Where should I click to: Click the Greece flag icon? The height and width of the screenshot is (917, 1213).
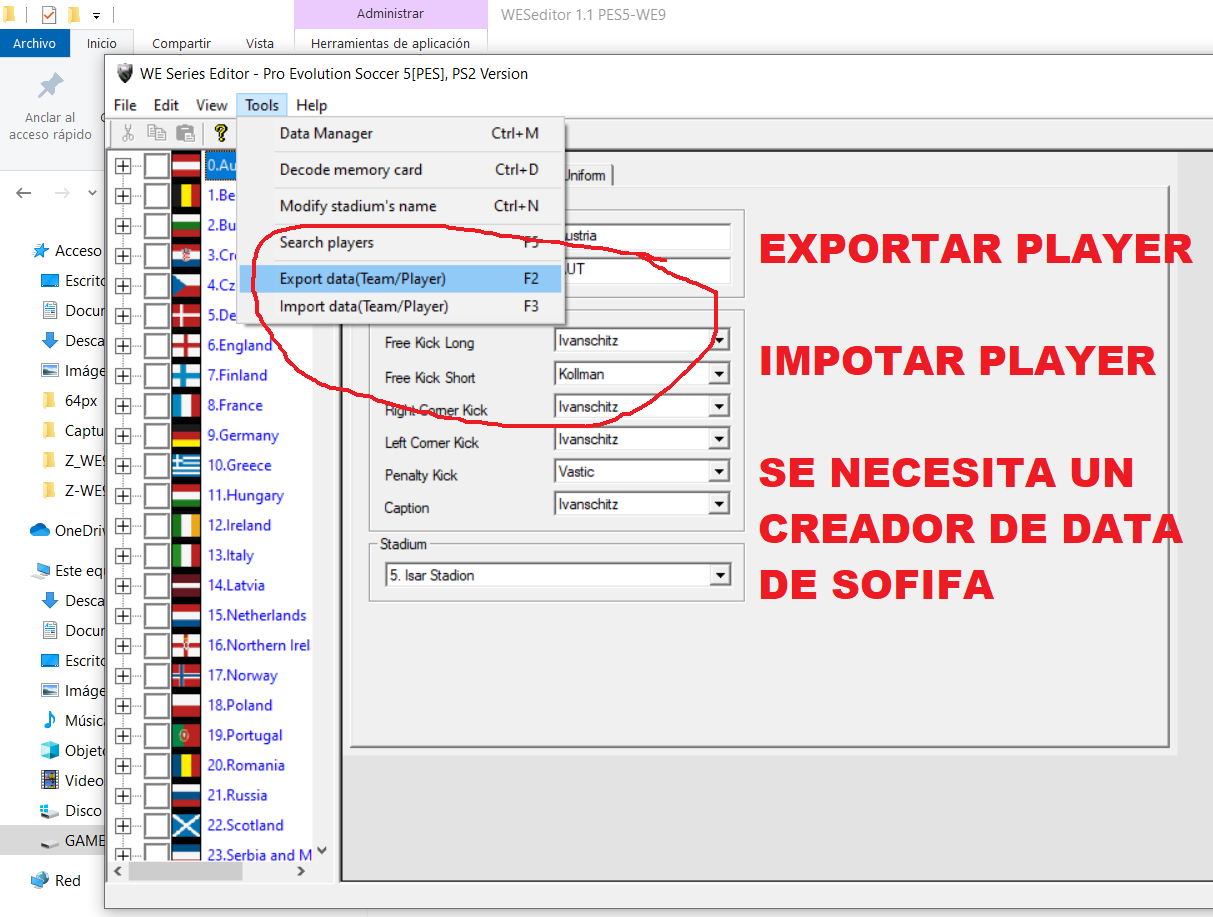click(186, 465)
